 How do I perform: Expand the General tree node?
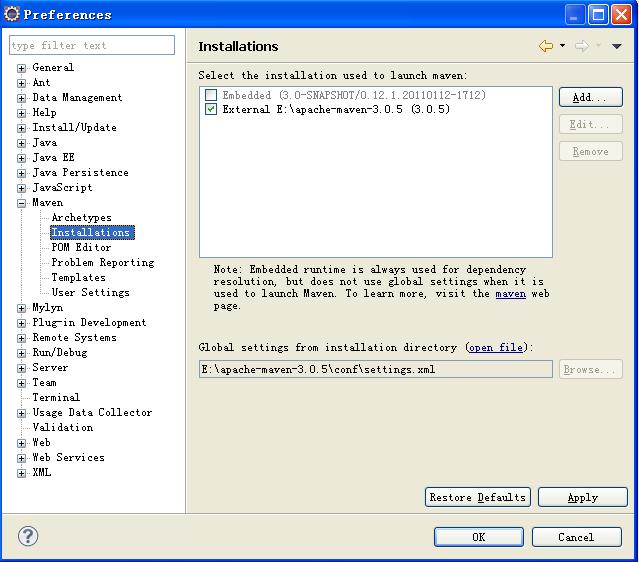pyautogui.click(x=22, y=68)
